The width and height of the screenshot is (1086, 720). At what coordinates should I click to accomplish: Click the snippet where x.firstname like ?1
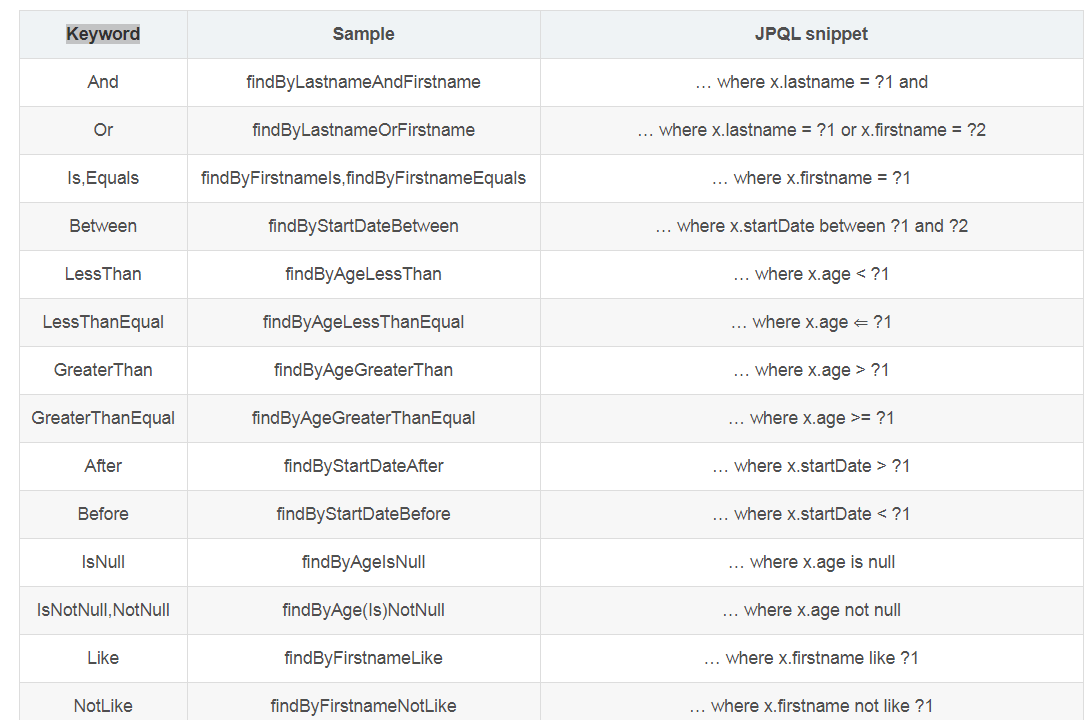811,658
